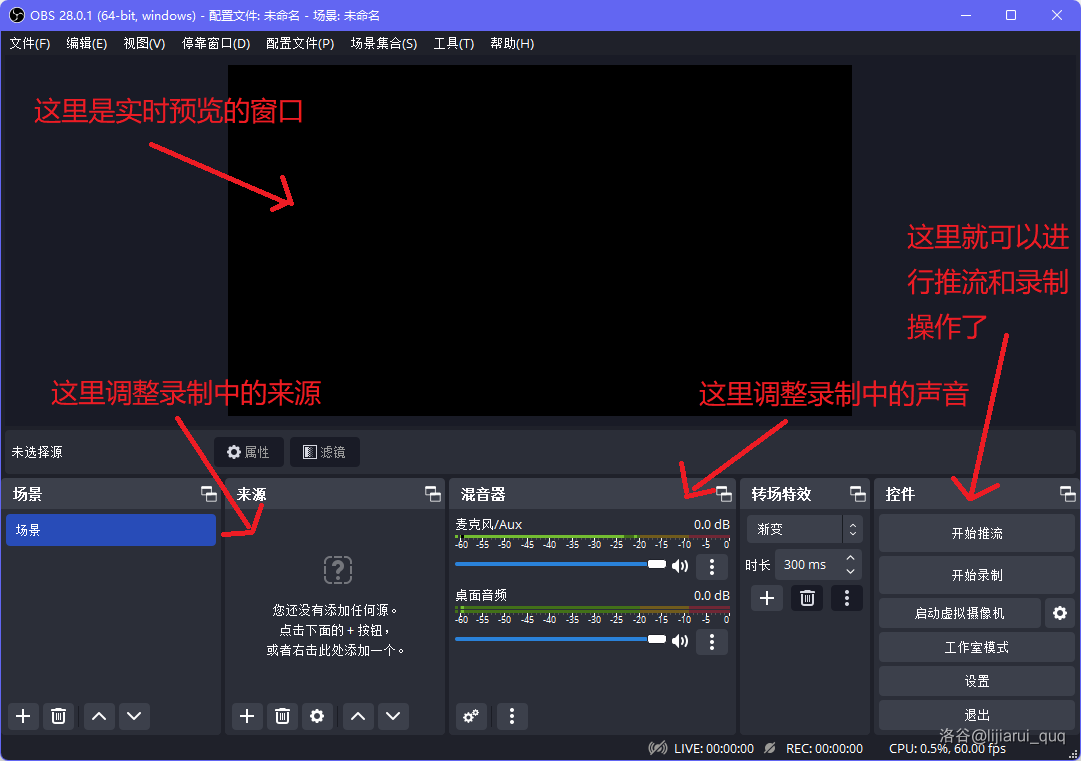Open 桌面音频 three-dot options menu
The width and height of the screenshot is (1081, 761).
pos(712,642)
